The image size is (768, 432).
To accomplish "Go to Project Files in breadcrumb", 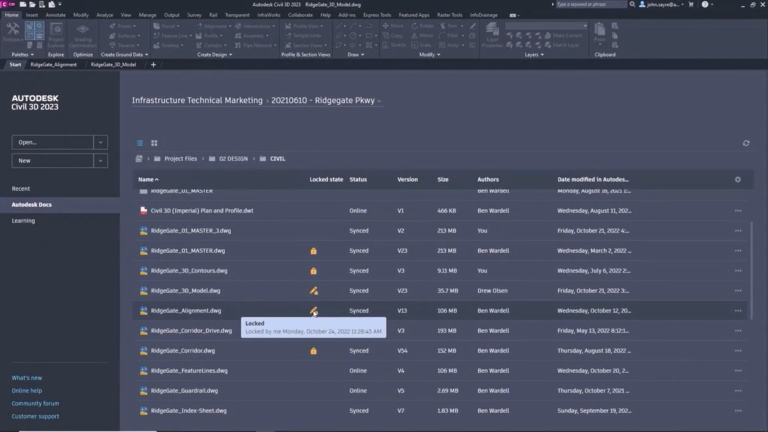I will (180, 159).
